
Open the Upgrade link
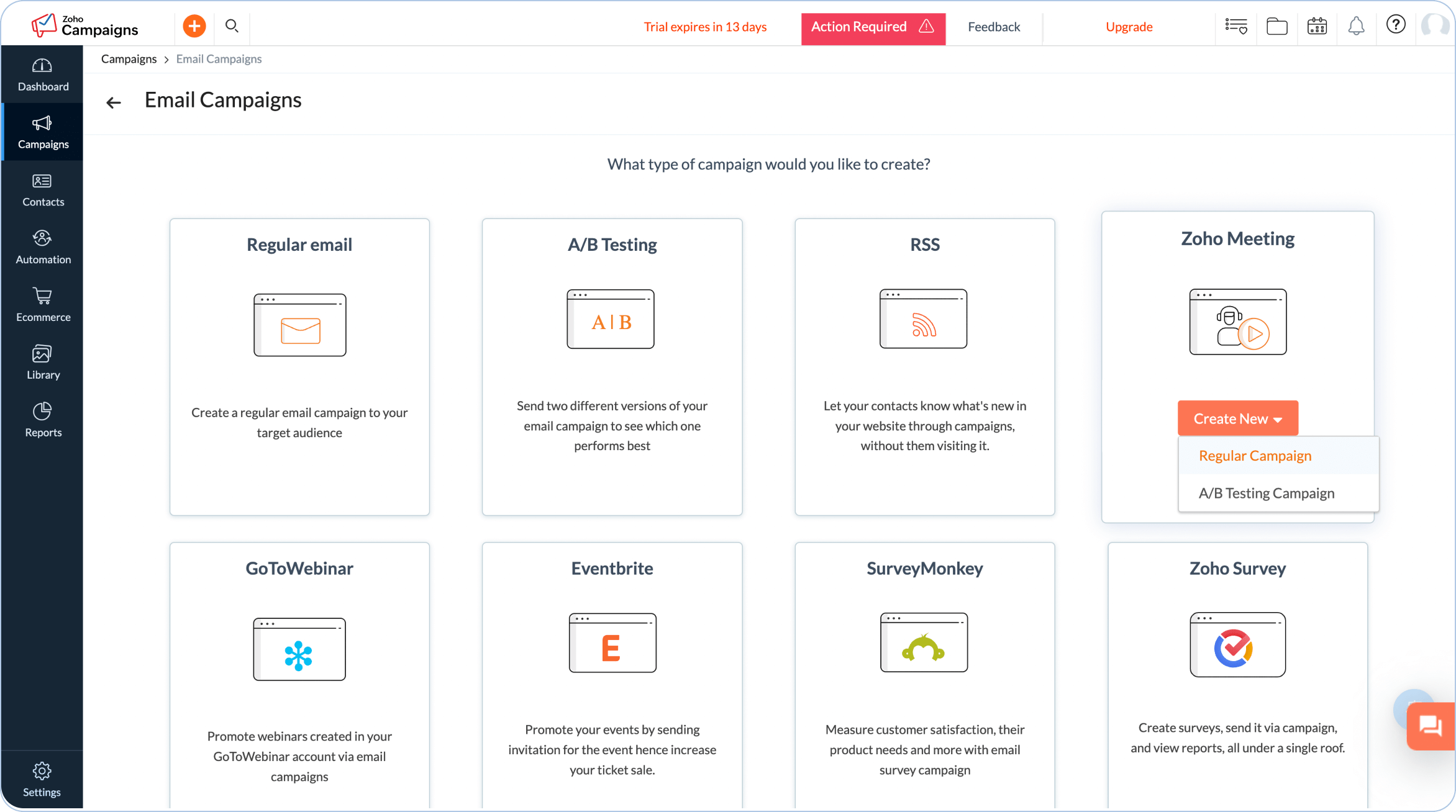[x=1129, y=27]
